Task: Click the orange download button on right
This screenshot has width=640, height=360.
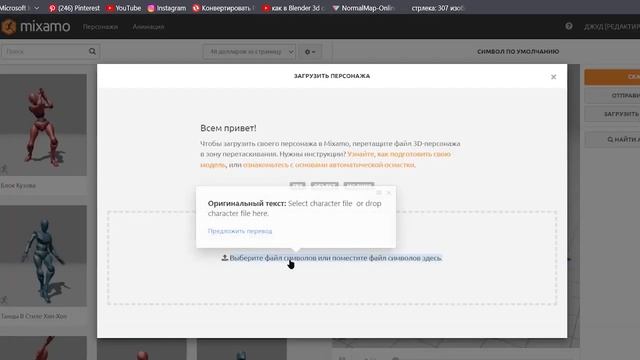Action: point(612,77)
